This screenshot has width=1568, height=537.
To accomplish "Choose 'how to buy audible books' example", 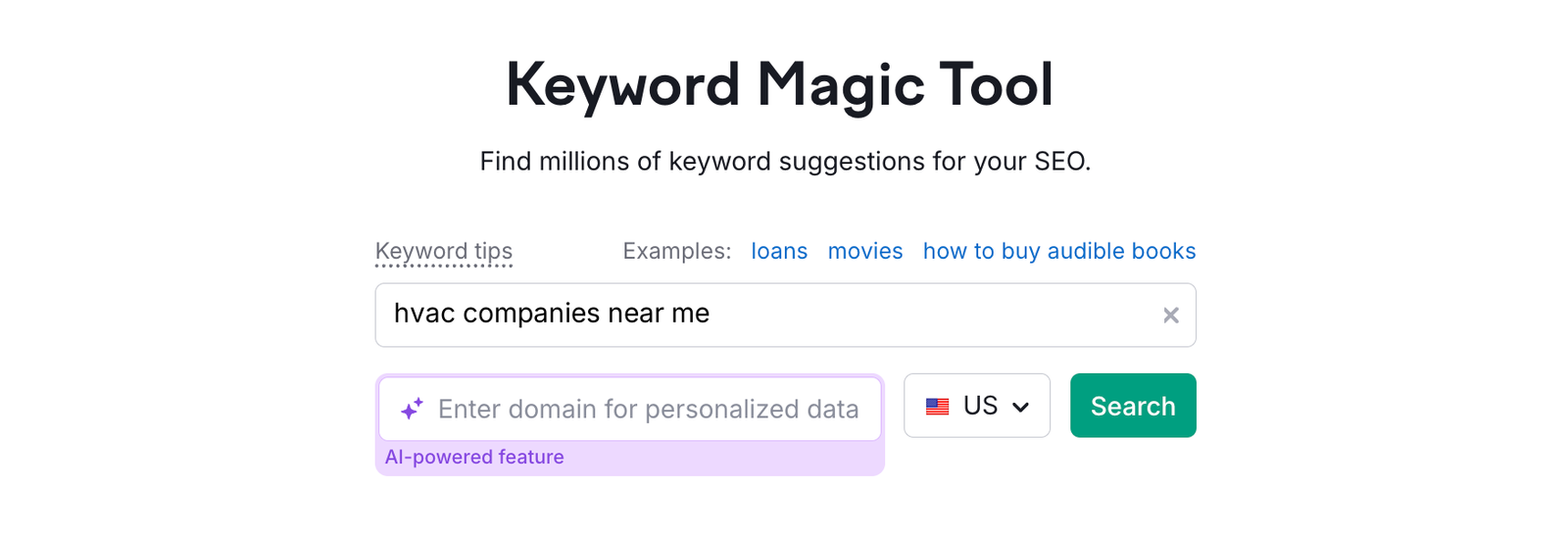I will click(x=1059, y=251).
